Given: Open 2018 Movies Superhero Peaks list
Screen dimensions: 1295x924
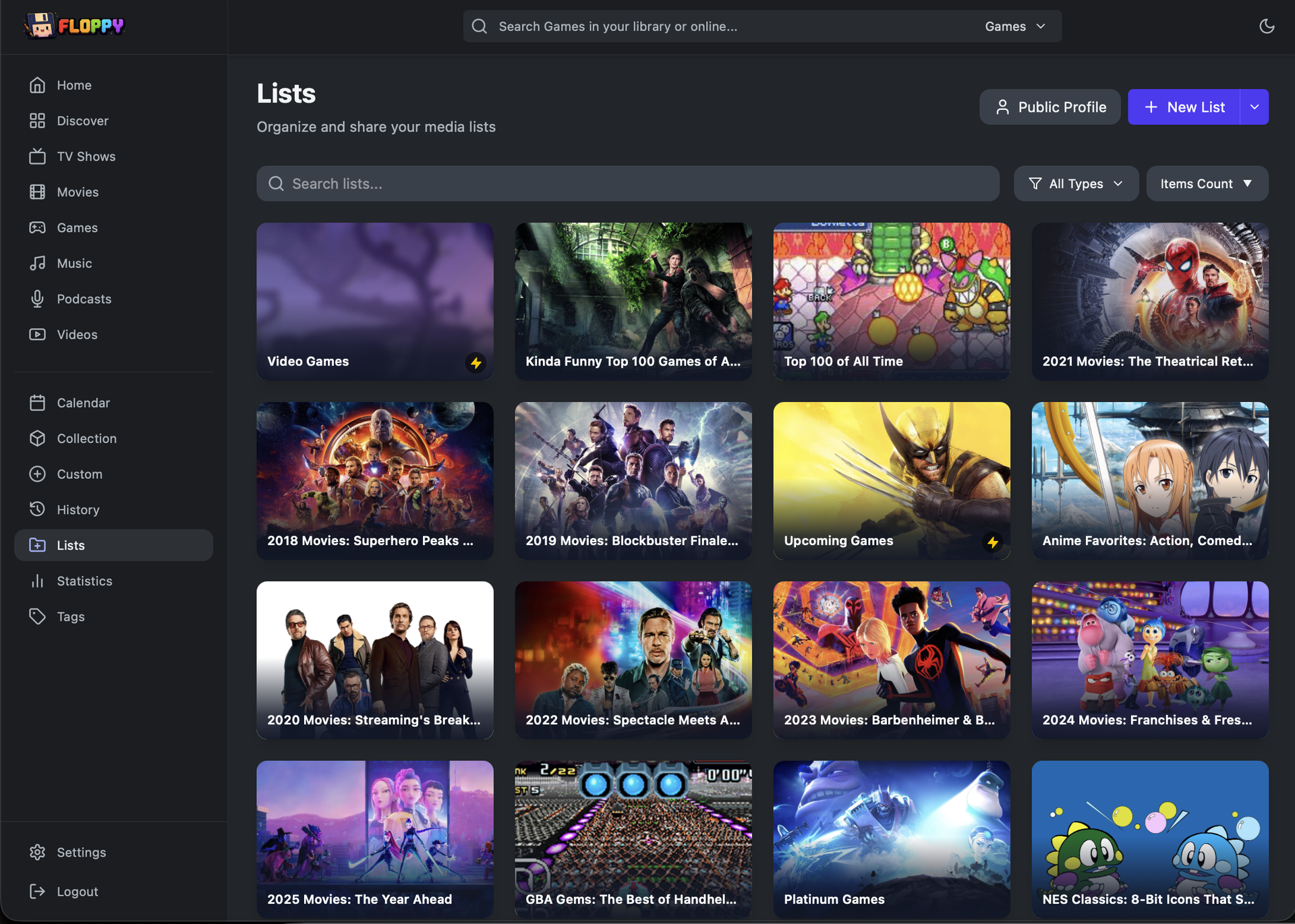Looking at the screenshot, I should [375, 481].
